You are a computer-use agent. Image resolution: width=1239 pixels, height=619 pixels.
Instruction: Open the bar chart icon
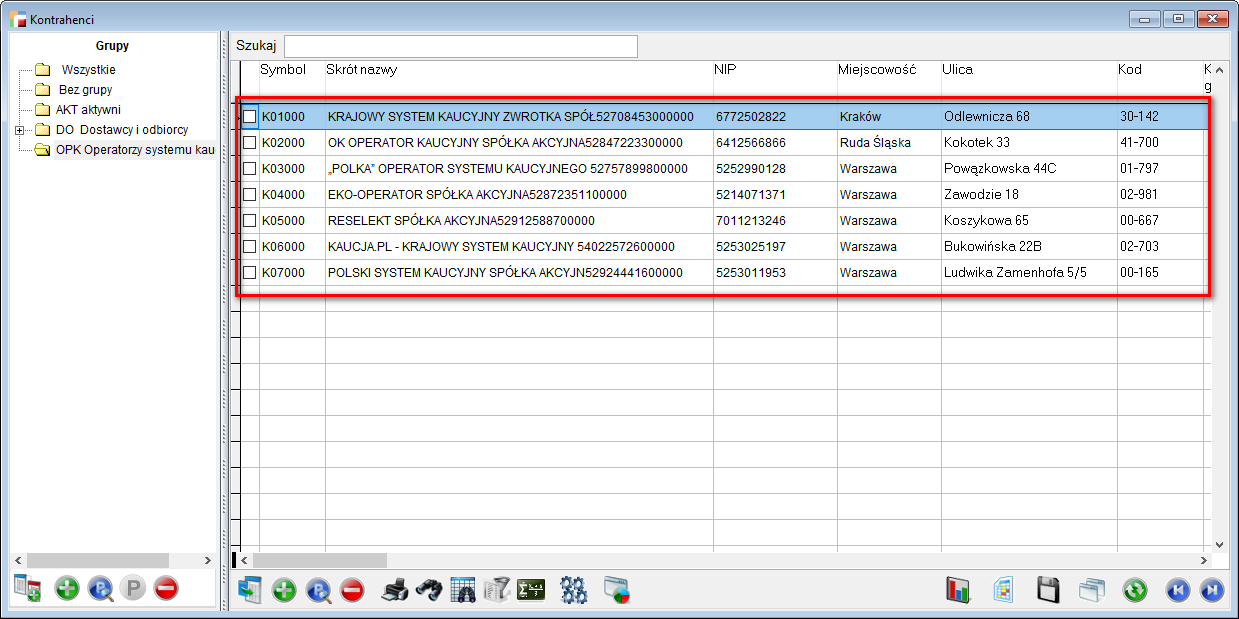[958, 590]
